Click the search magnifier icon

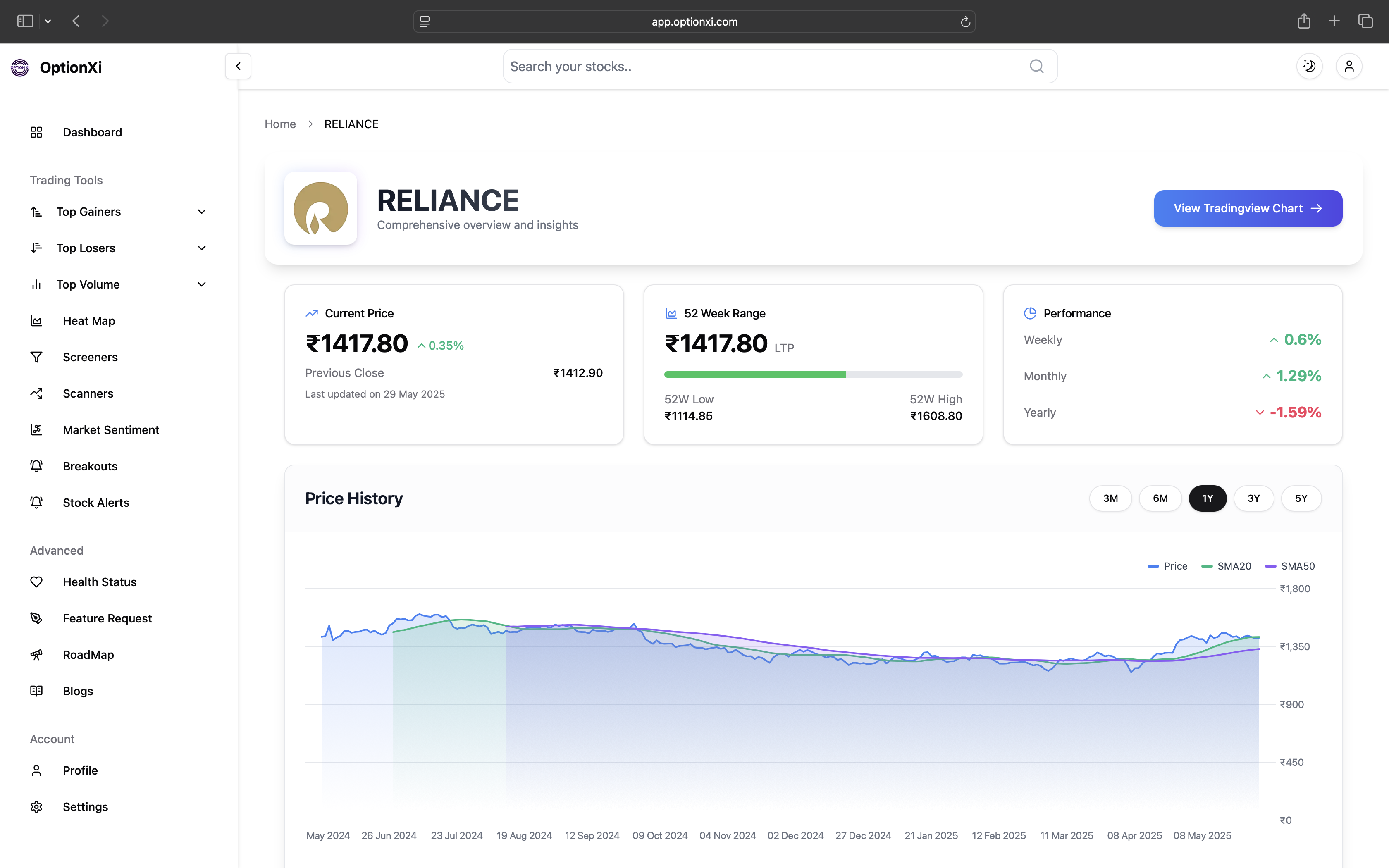coord(1036,66)
